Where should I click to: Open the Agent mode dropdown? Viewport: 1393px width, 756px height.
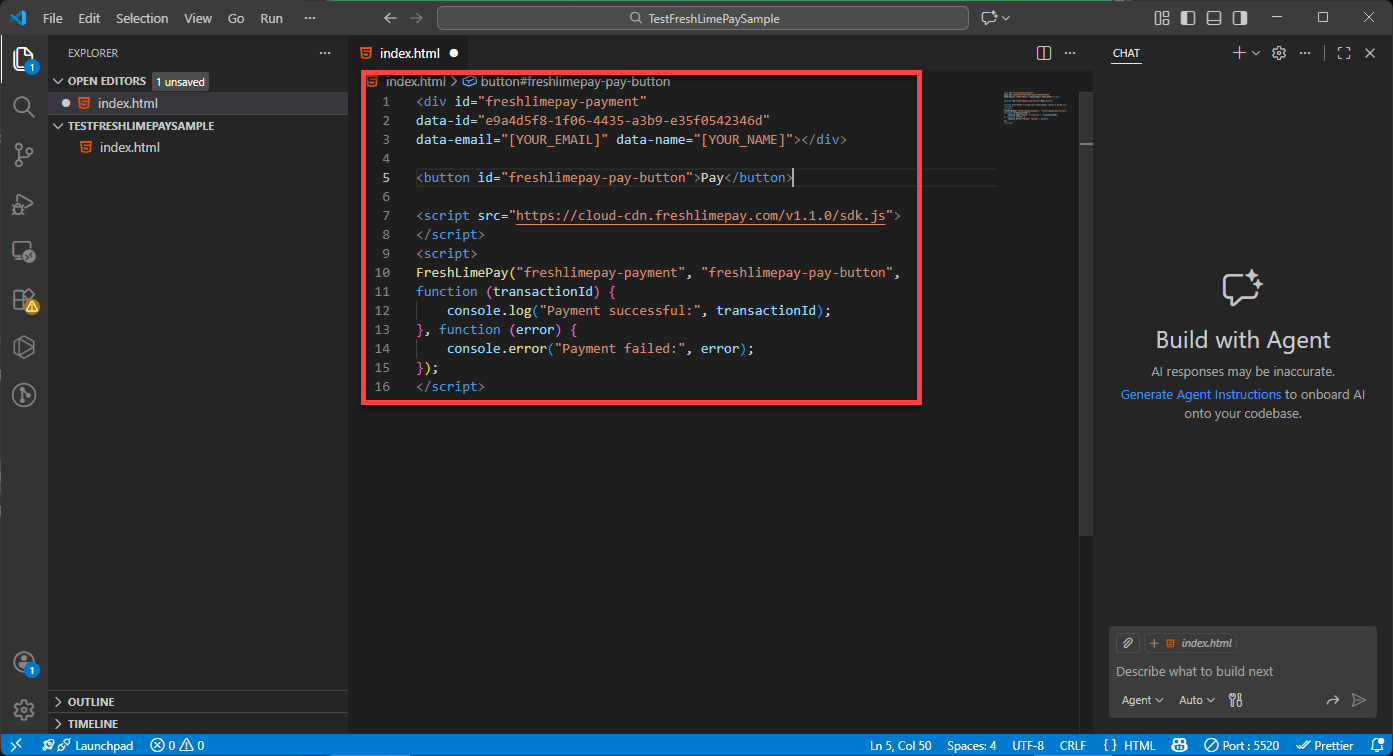coord(1142,700)
